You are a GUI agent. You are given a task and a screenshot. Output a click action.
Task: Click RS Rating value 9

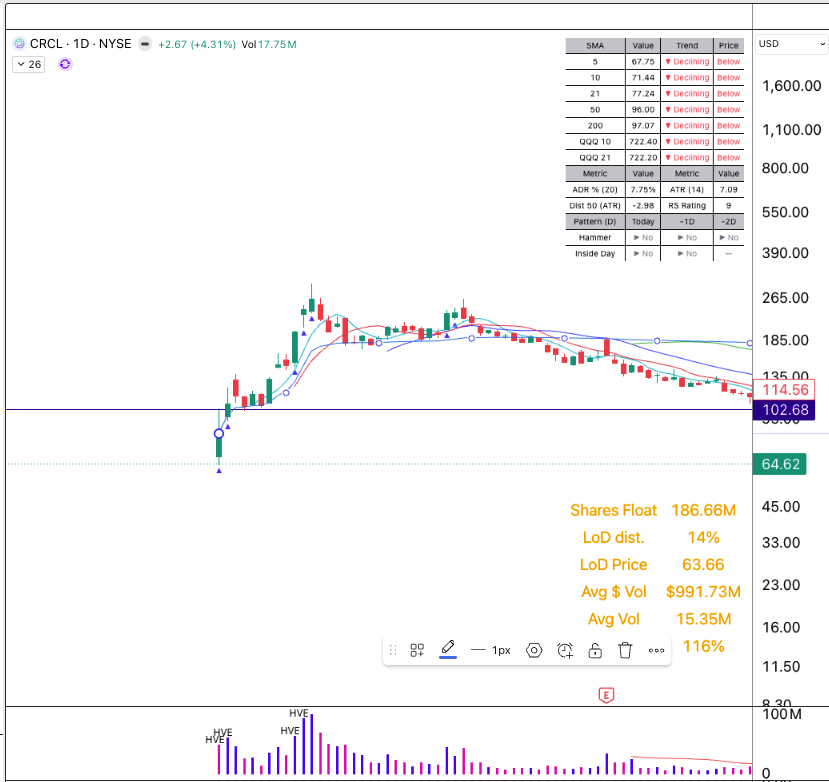pyautogui.click(x=729, y=206)
